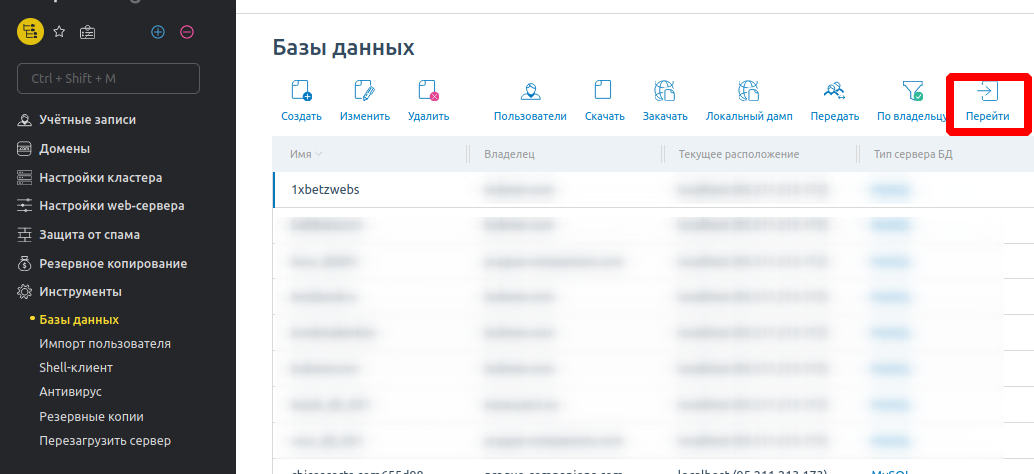Open Shell-клиент from the sidebar
This screenshot has height=474, width=1034.
75,368
